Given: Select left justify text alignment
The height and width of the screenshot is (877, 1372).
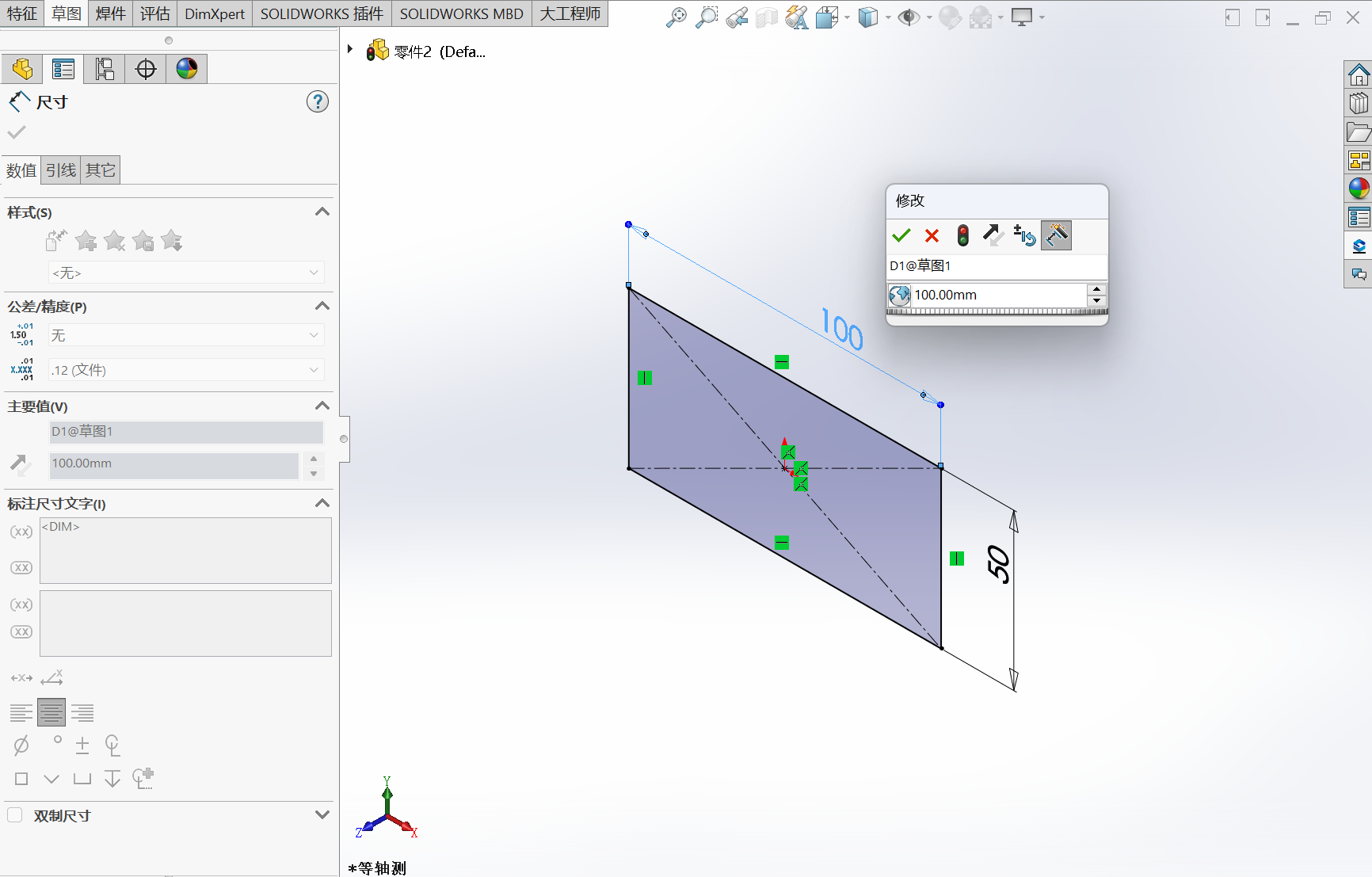Looking at the screenshot, I should [21, 713].
